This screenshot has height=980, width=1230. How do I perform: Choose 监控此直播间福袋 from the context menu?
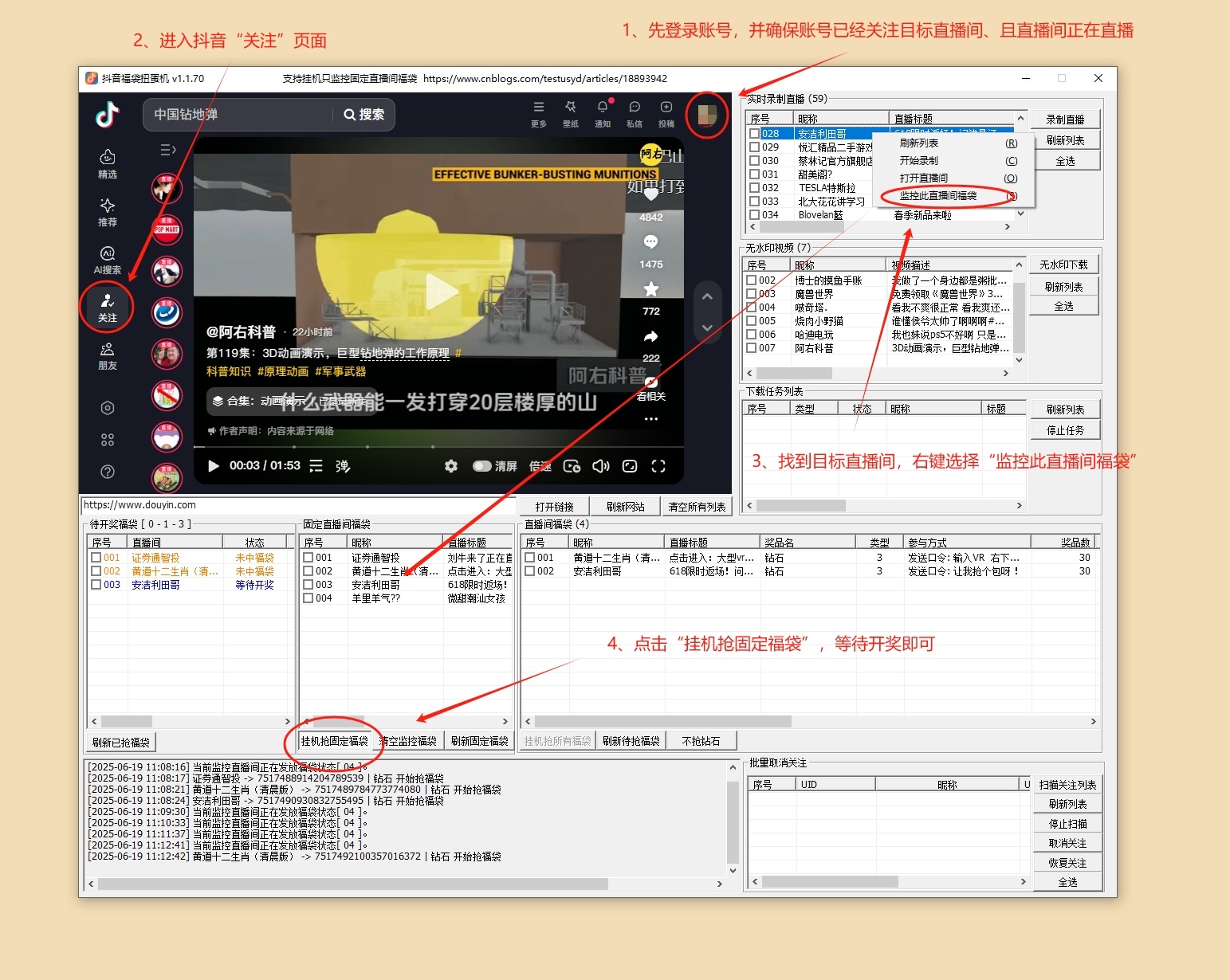[938, 197]
